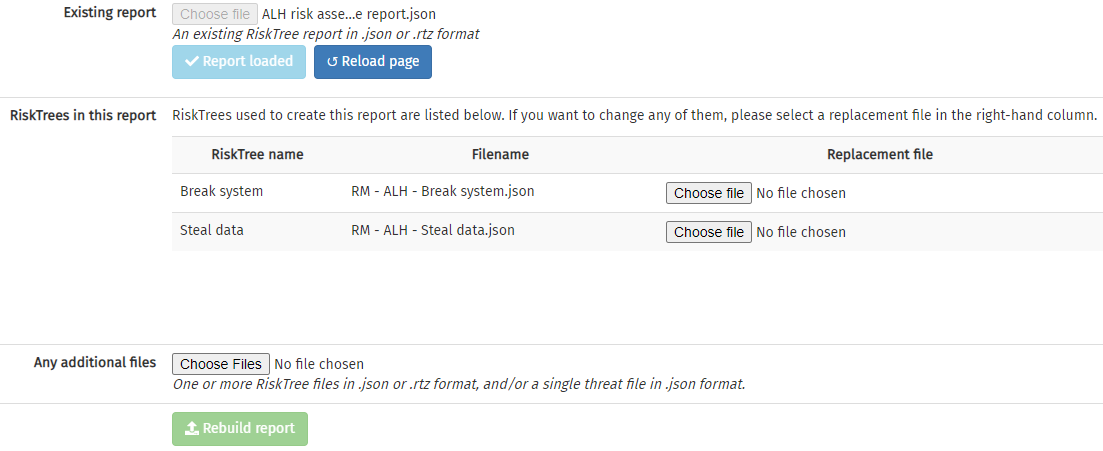The image size is (1103, 451).
Task: Click filename RM - ALH - Break system.json
Action: [442, 192]
